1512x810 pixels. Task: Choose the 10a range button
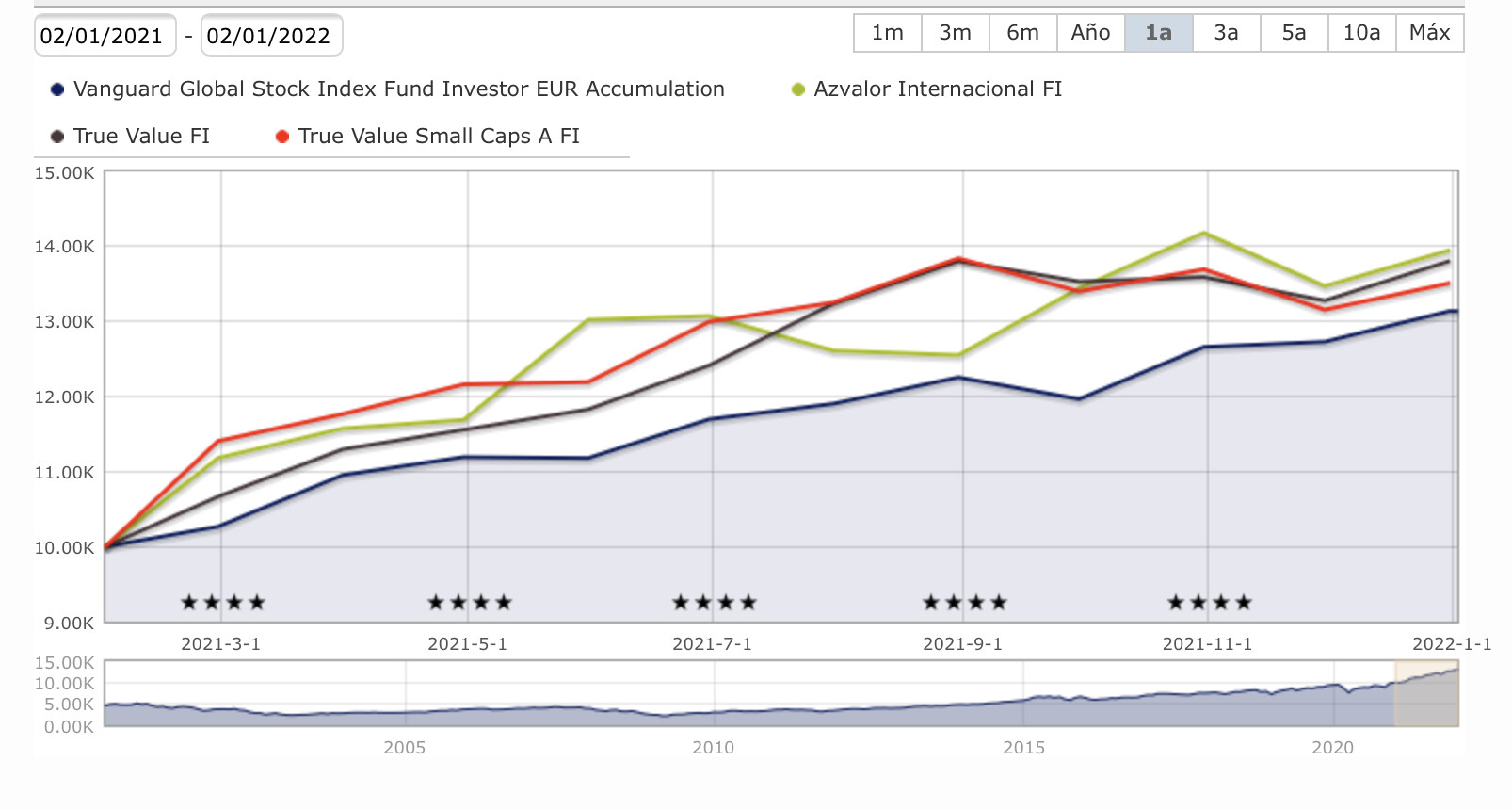point(1361,33)
